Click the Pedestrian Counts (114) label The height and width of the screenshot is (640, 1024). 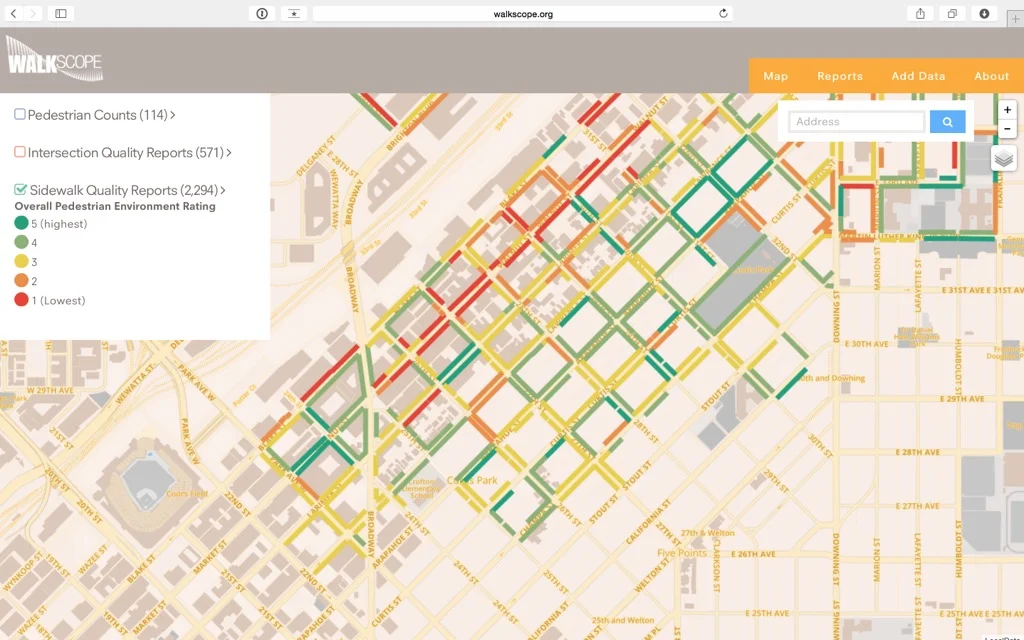pos(97,115)
